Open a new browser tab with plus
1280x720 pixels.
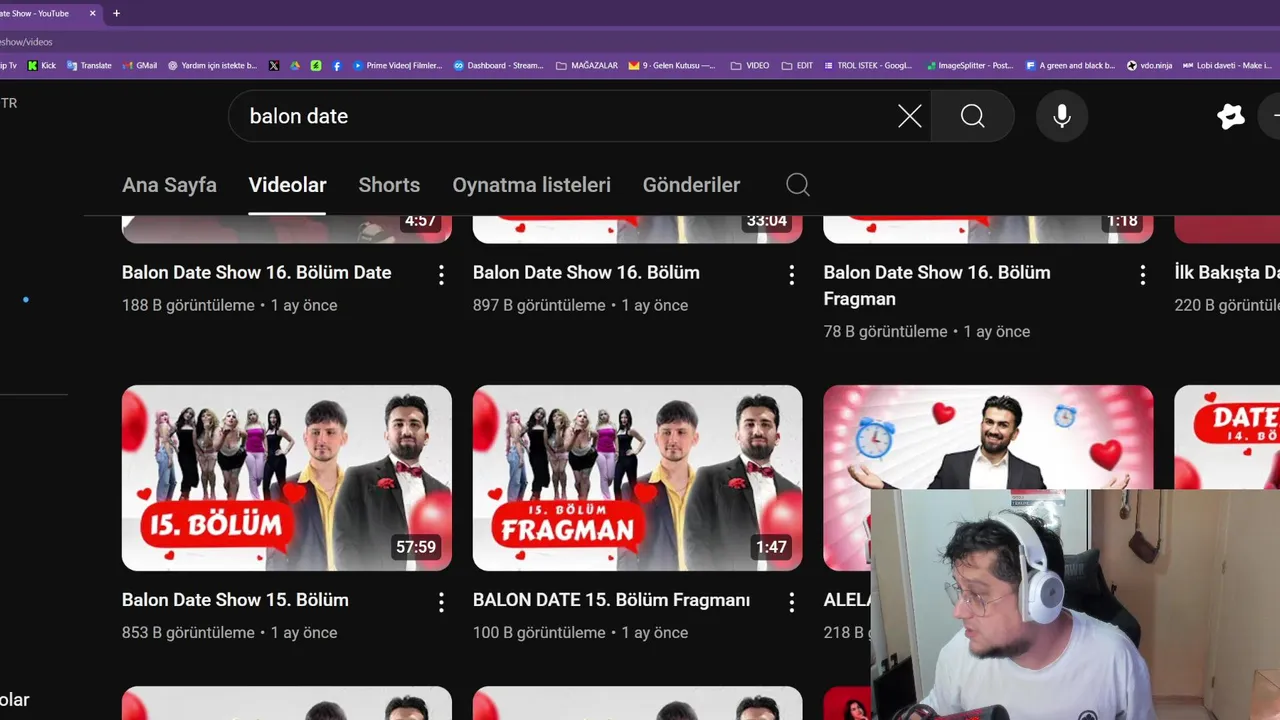coord(116,13)
